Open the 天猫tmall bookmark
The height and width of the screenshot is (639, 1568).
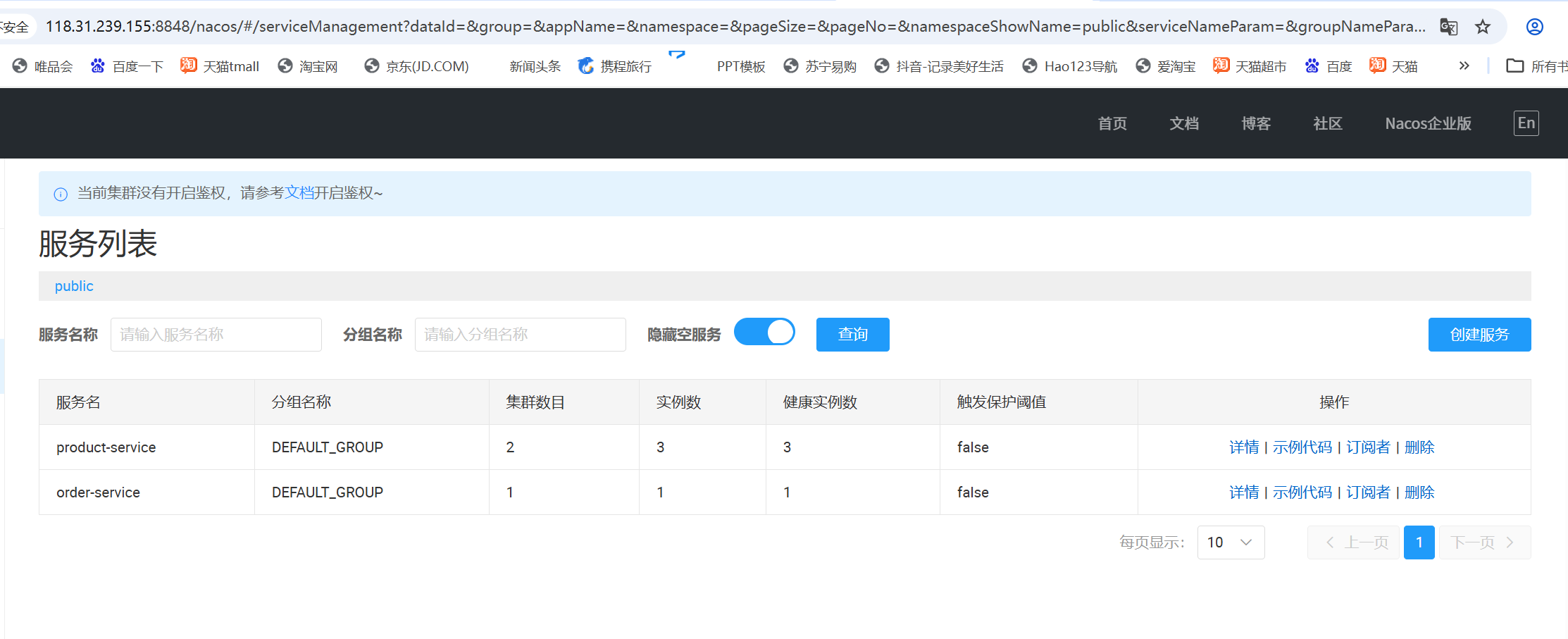point(220,66)
